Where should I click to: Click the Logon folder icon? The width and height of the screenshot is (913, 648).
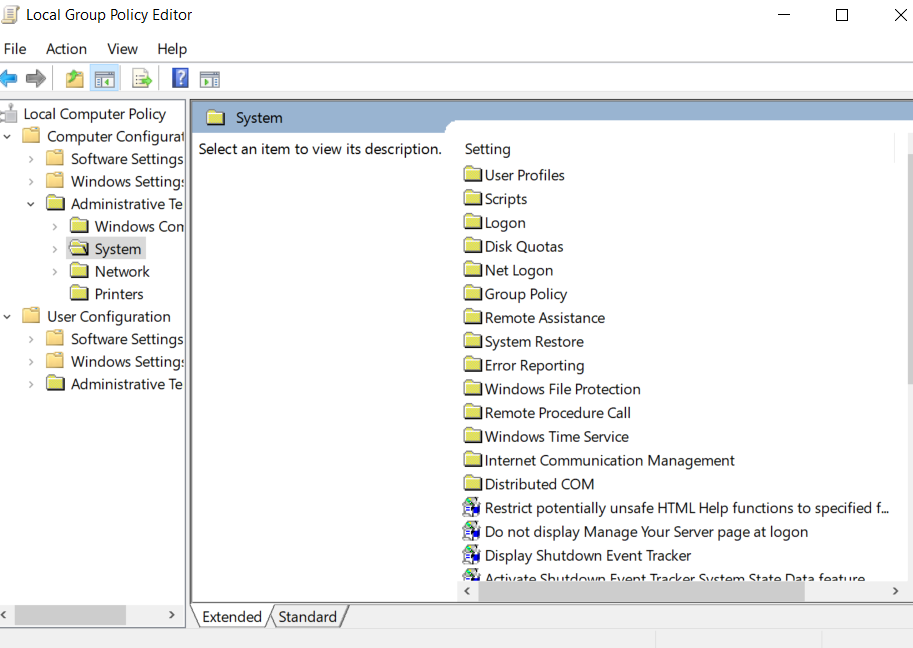click(x=473, y=222)
